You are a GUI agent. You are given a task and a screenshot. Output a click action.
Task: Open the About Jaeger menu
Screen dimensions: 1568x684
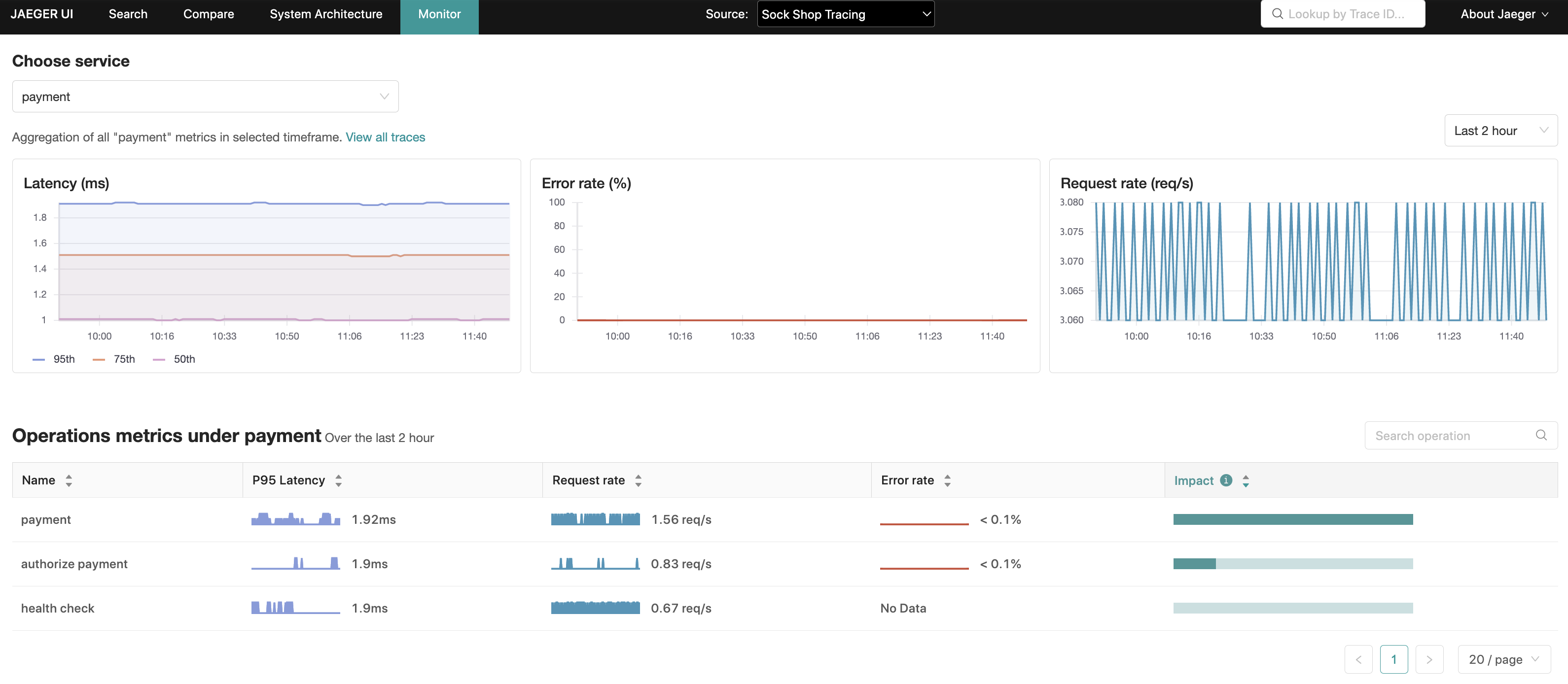point(1503,13)
